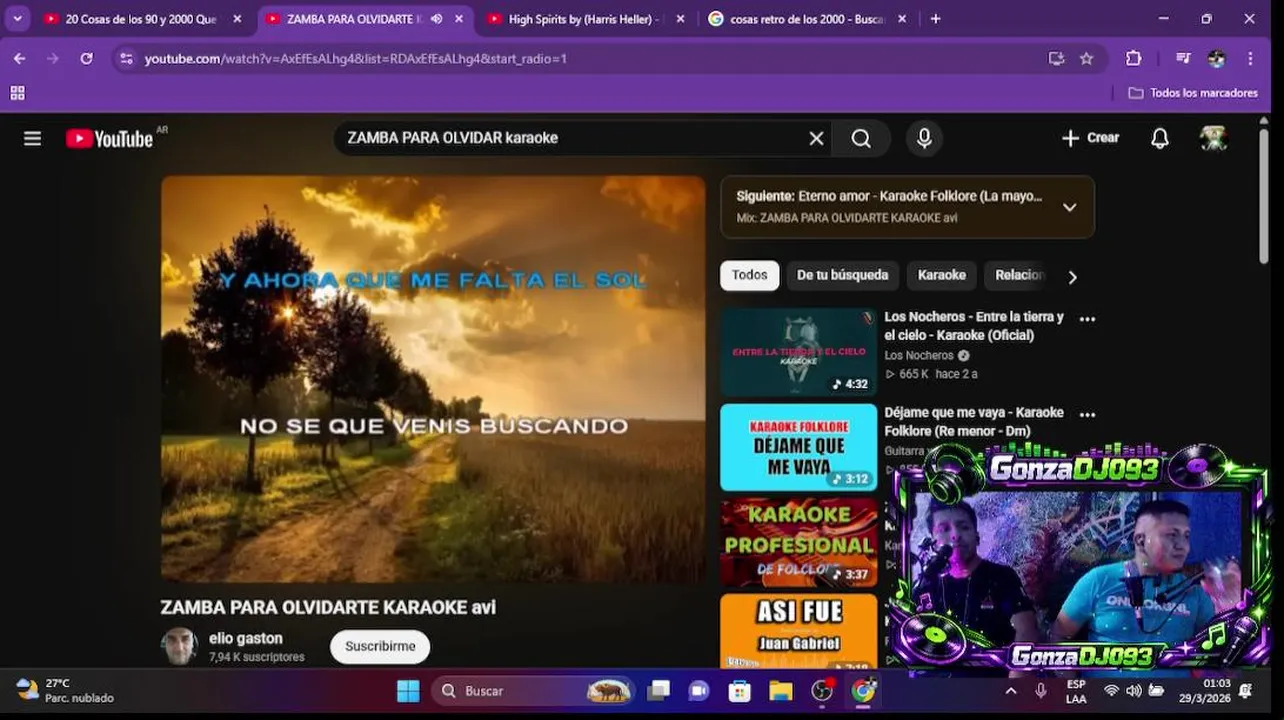Visit the elio gaston channel name

pos(246,638)
